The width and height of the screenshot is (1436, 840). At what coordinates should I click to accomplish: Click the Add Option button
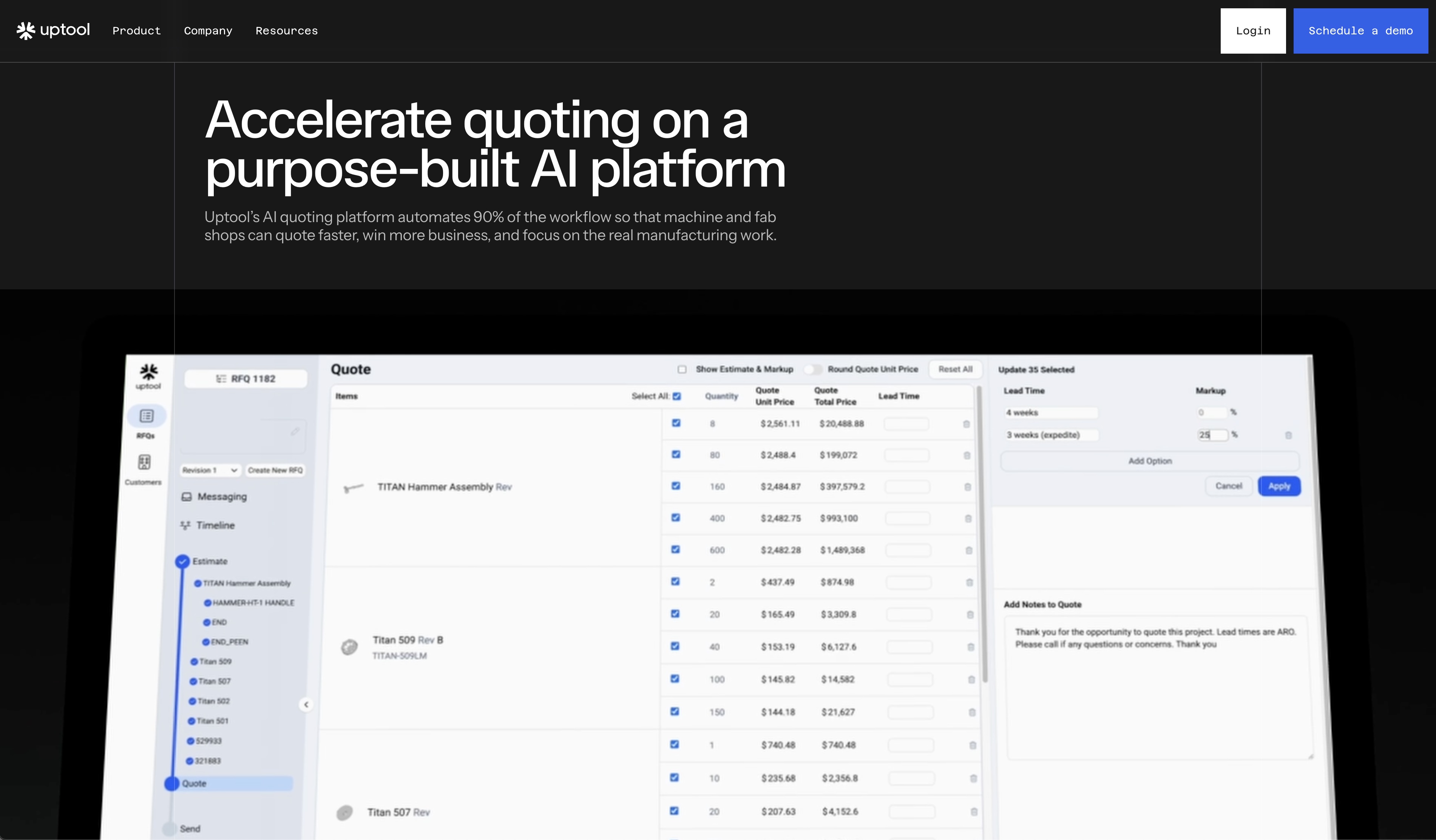(x=1150, y=461)
